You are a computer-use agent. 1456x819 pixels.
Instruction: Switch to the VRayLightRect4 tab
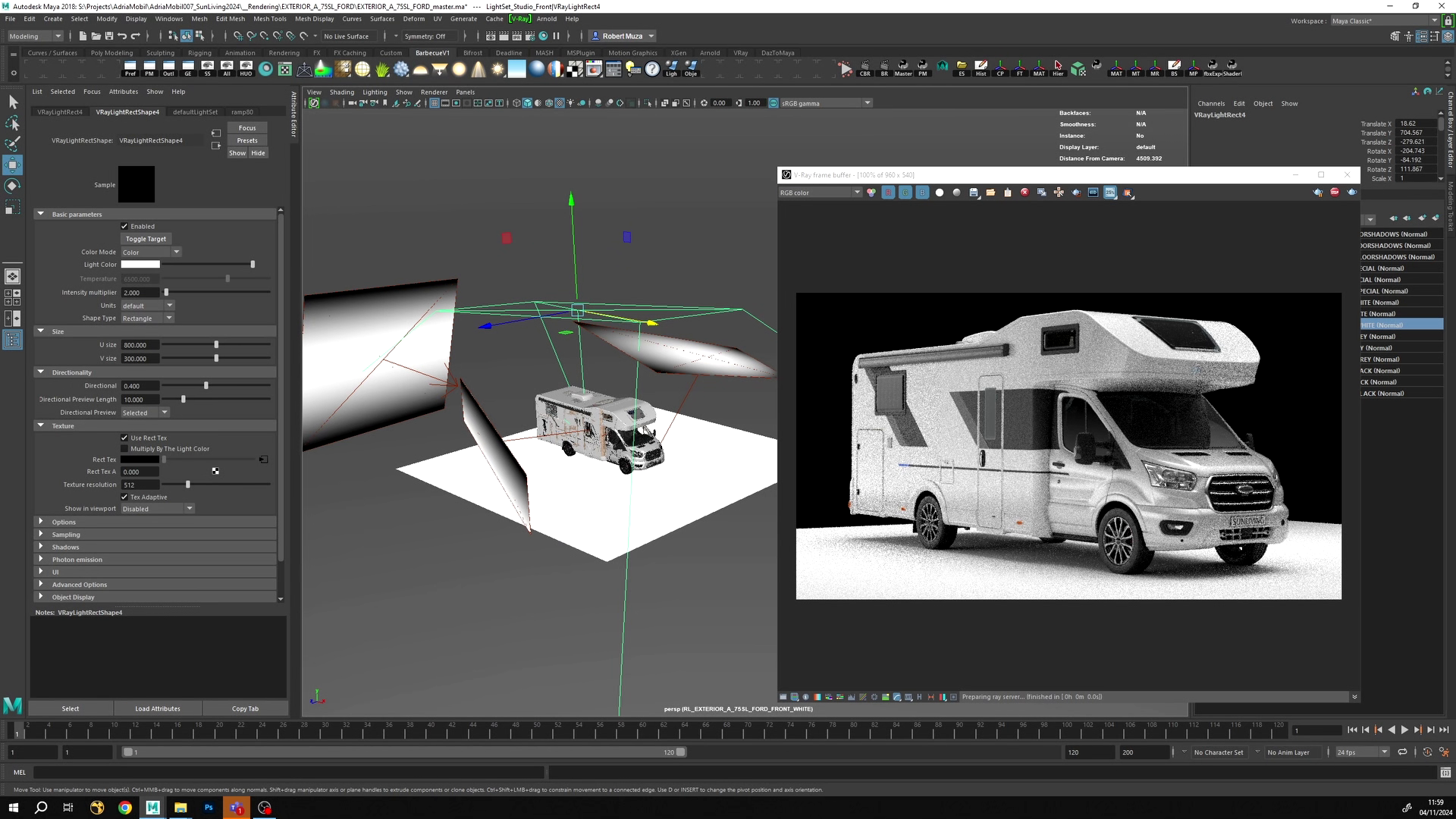tap(60, 111)
